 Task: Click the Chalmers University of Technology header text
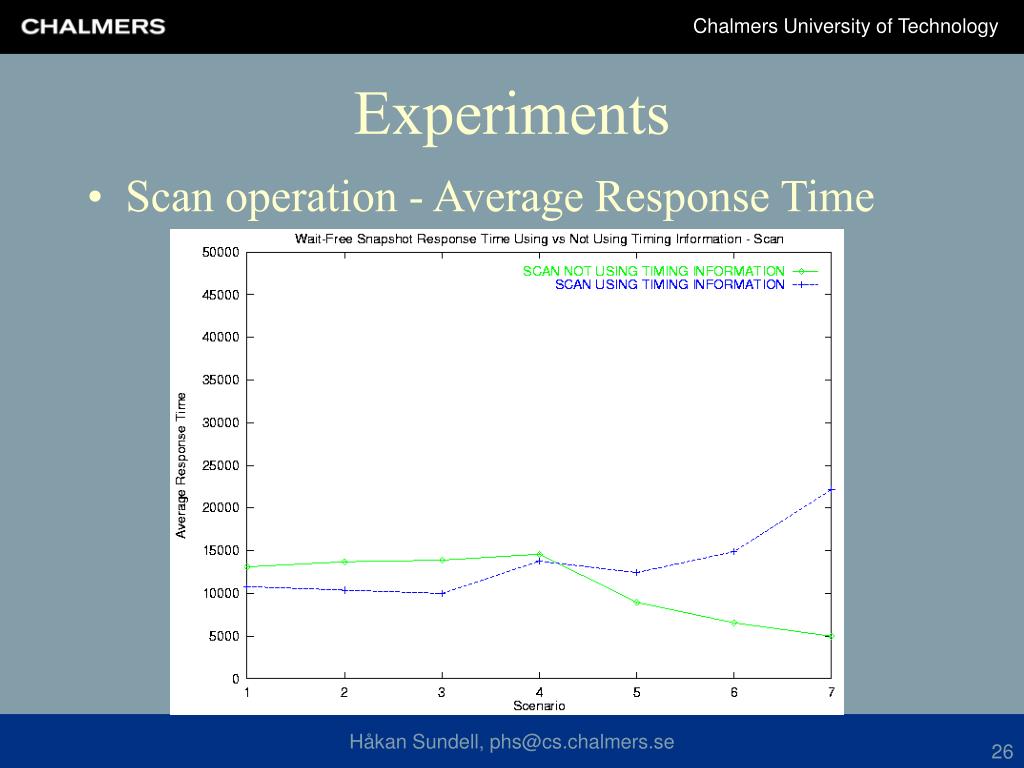point(845,26)
